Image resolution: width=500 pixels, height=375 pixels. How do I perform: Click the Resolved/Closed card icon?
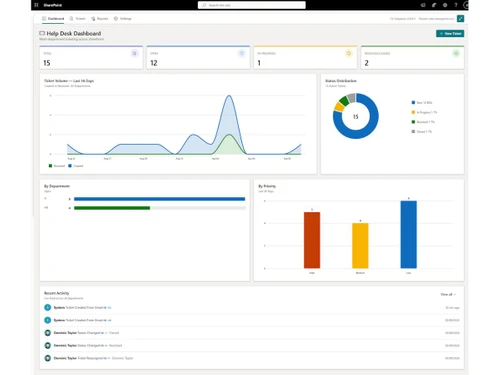[456, 53]
